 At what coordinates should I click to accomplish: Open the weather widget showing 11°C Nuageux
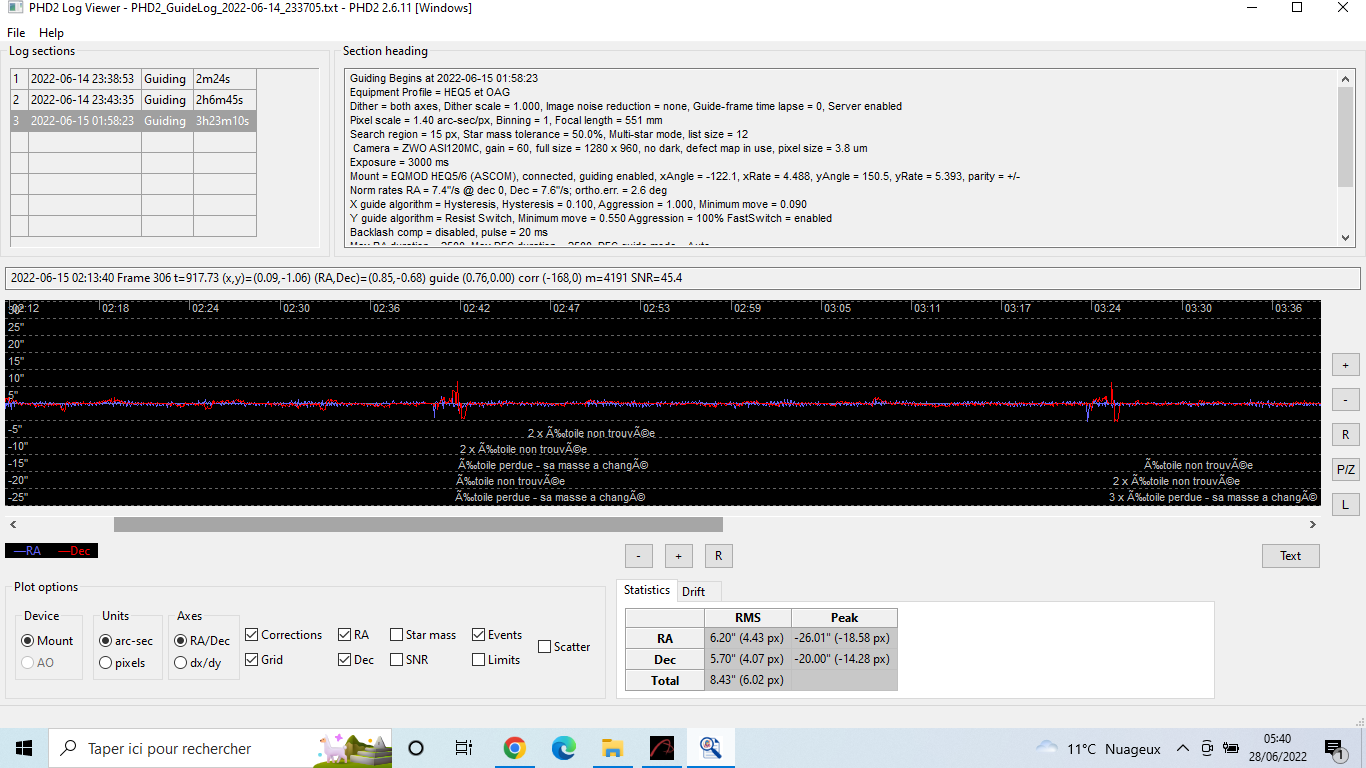(x=1098, y=748)
